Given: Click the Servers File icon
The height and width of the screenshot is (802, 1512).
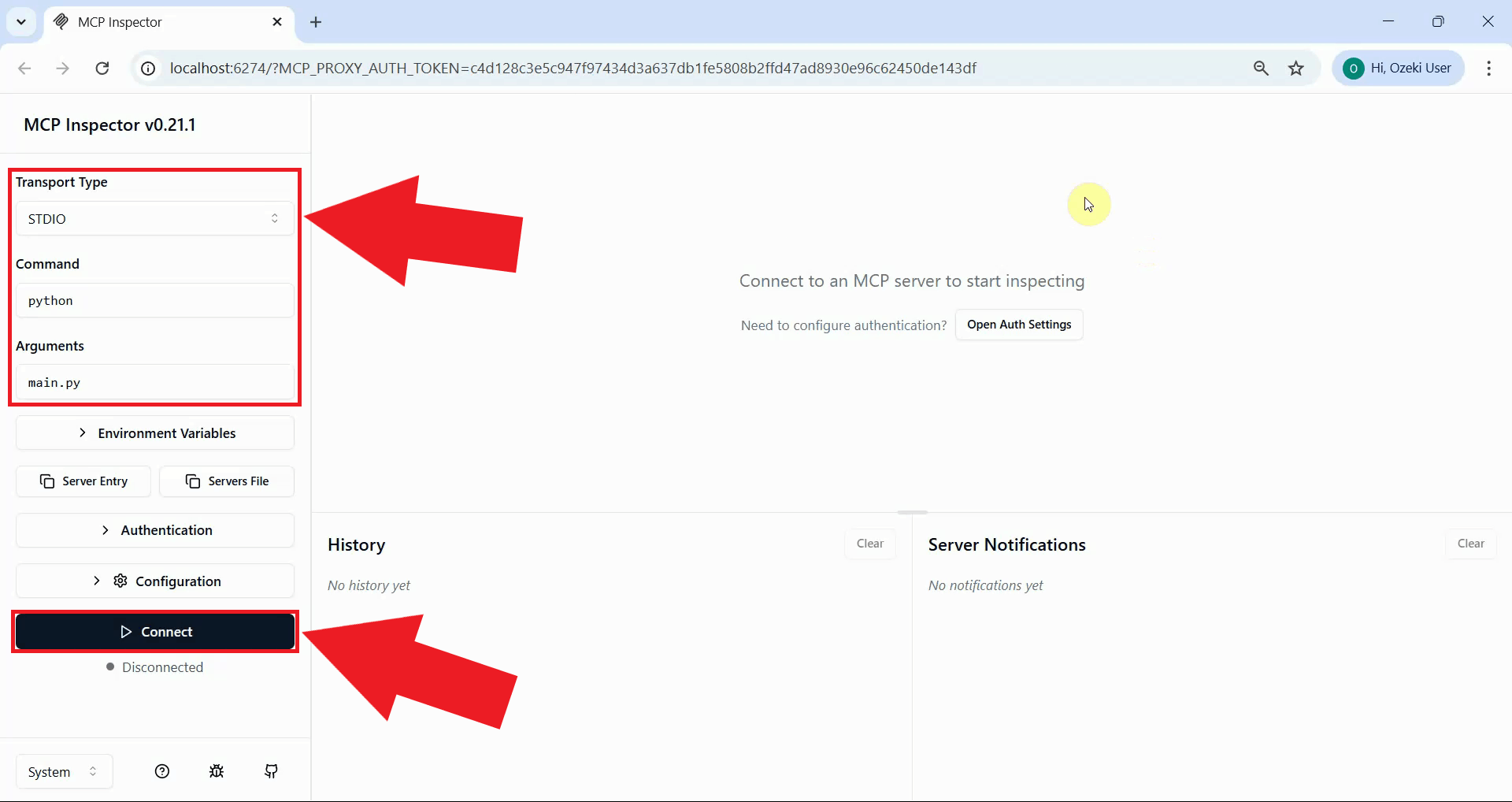Looking at the screenshot, I should 191,481.
